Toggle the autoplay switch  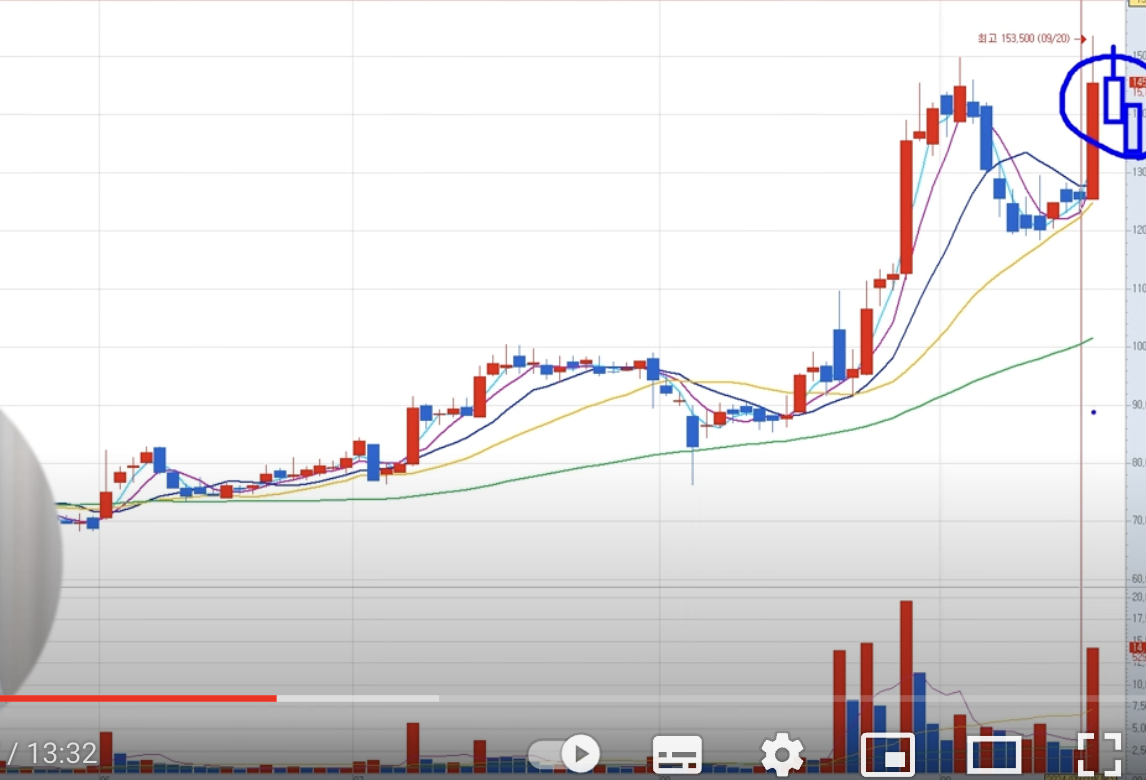[564, 754]
